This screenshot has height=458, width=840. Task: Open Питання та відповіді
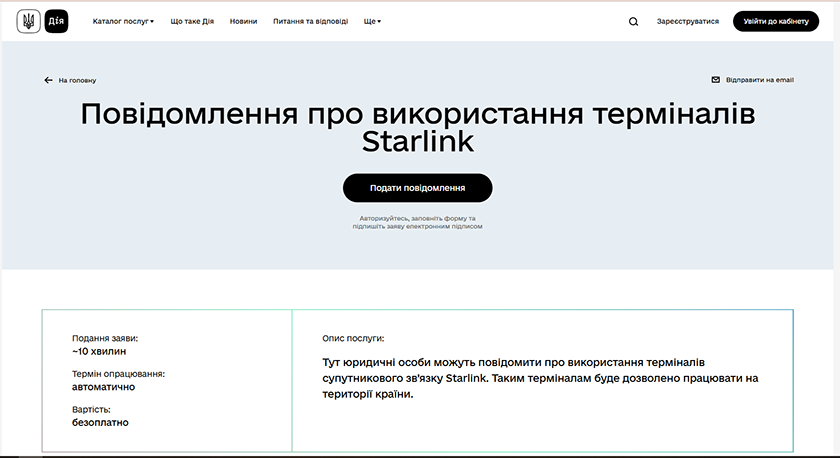click(x=310, y=21)
